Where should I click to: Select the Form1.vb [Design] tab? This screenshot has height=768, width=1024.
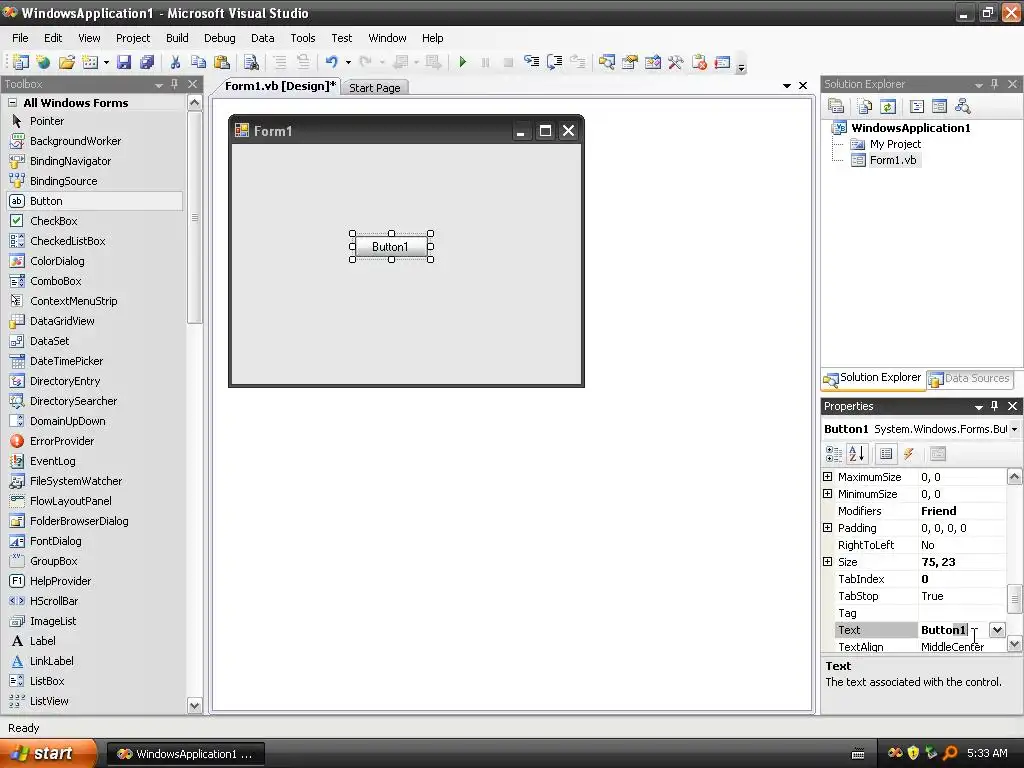[280, 86]
